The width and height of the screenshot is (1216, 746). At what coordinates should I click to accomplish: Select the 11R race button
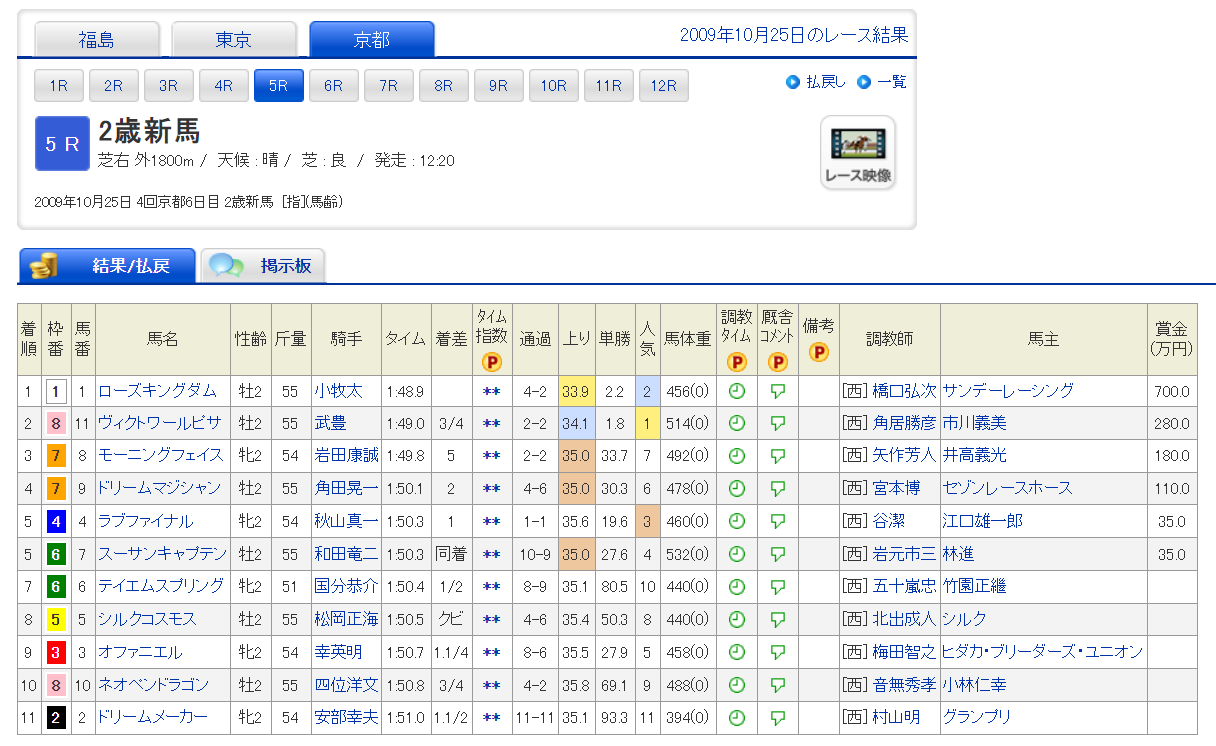[608, 86]
